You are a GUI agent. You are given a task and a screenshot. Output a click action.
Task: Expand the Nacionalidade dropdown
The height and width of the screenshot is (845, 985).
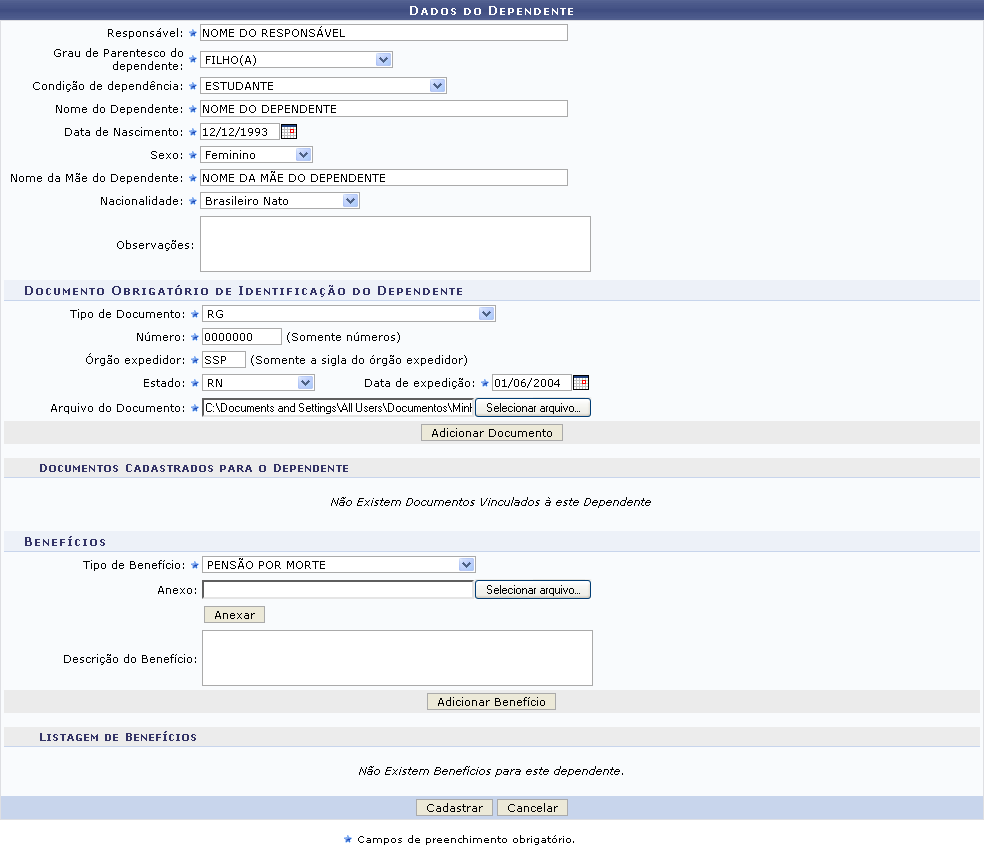tap(279, 201)
